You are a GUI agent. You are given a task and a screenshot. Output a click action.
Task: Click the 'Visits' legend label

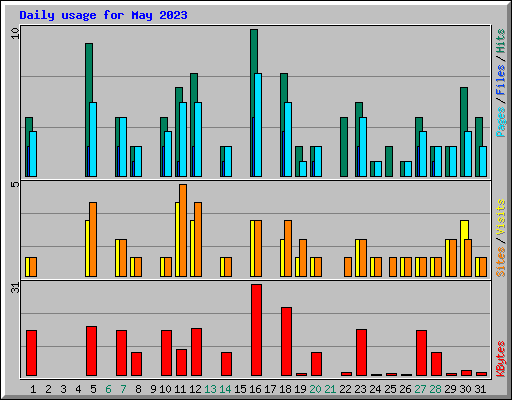[501, 217]
